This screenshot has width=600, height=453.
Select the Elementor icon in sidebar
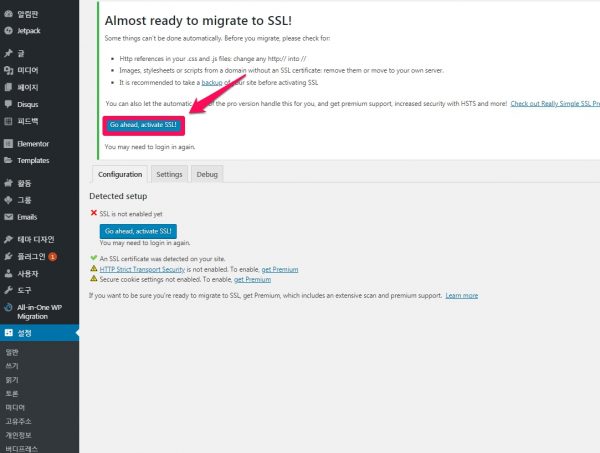[8, 143]
